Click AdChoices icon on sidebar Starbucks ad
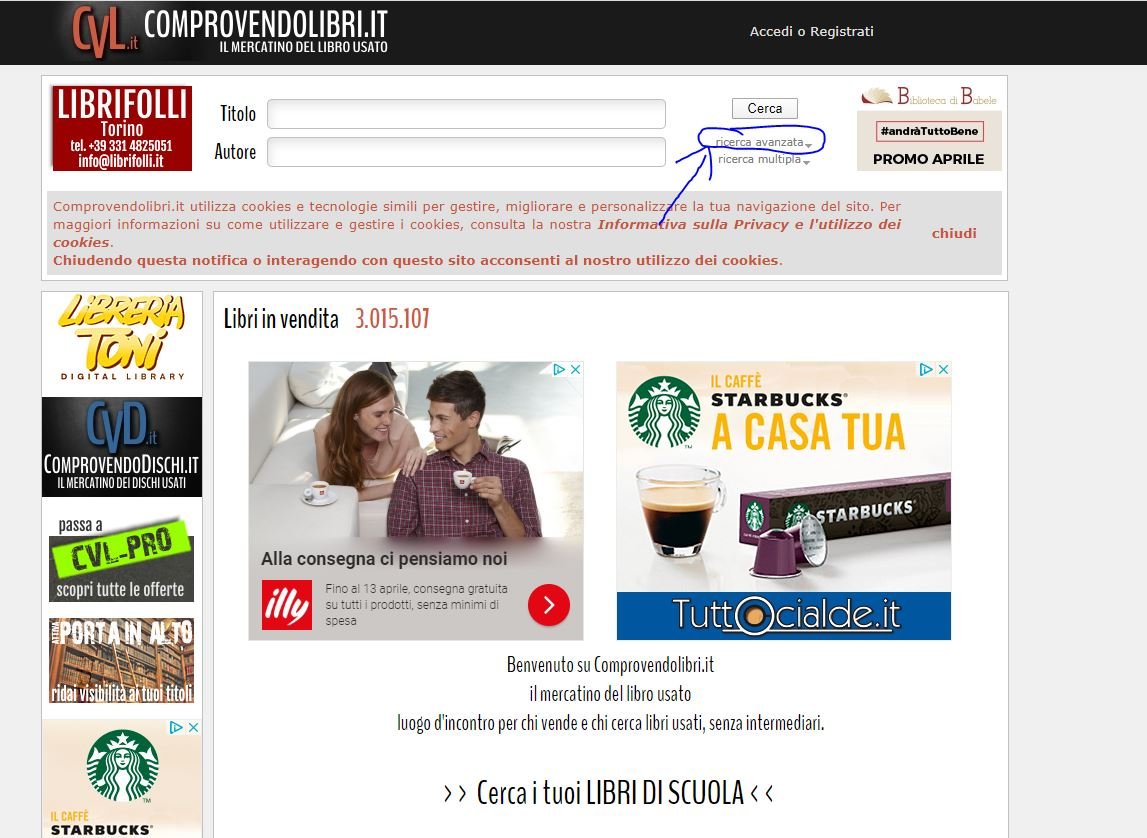The height and width of the screenshot is (838, 1147). (176, 728)
